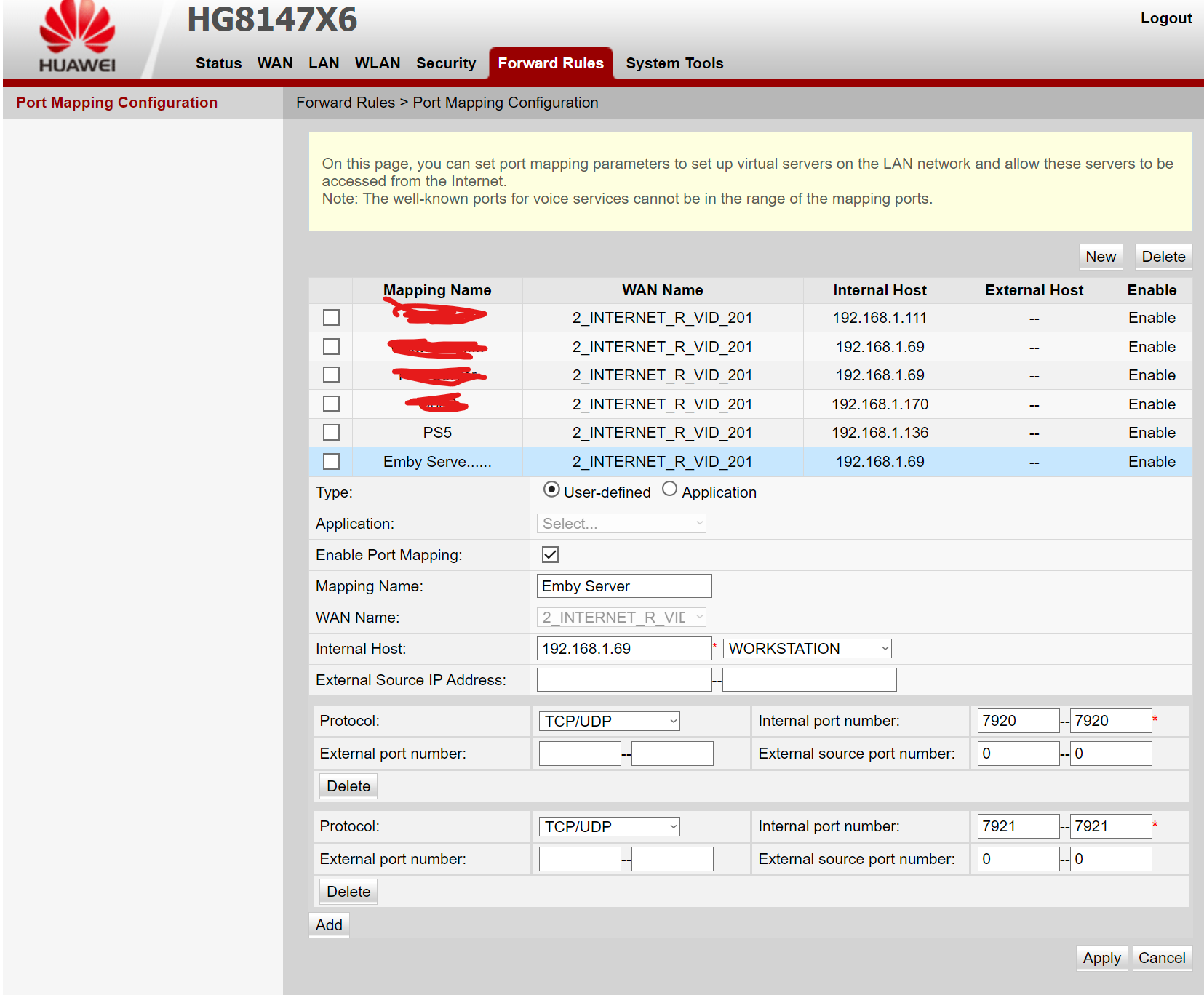Click the Add port rule button
Viewport: 1204px width, 995px height.
click(329, 925)
